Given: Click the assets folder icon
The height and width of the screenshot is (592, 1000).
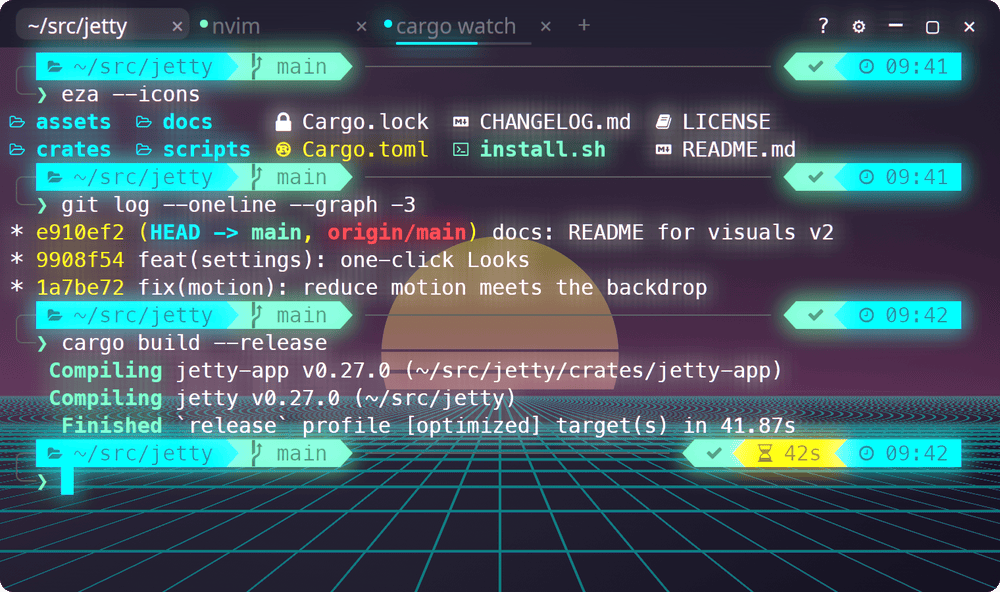Looking at the screenshot, I should pos(17,122).
